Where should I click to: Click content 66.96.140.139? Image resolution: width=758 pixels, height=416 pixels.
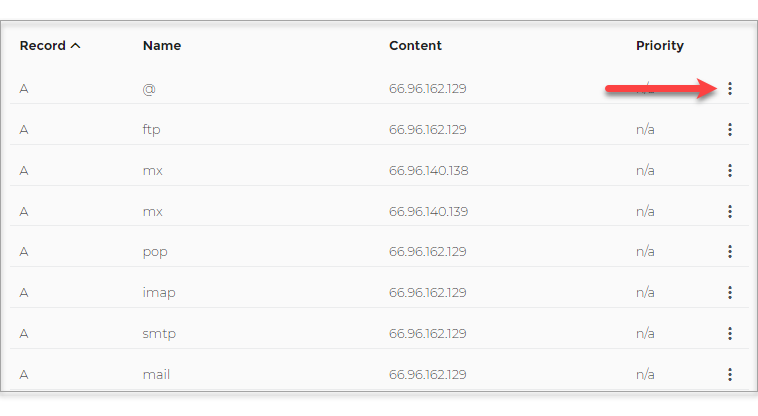point(429,211)
